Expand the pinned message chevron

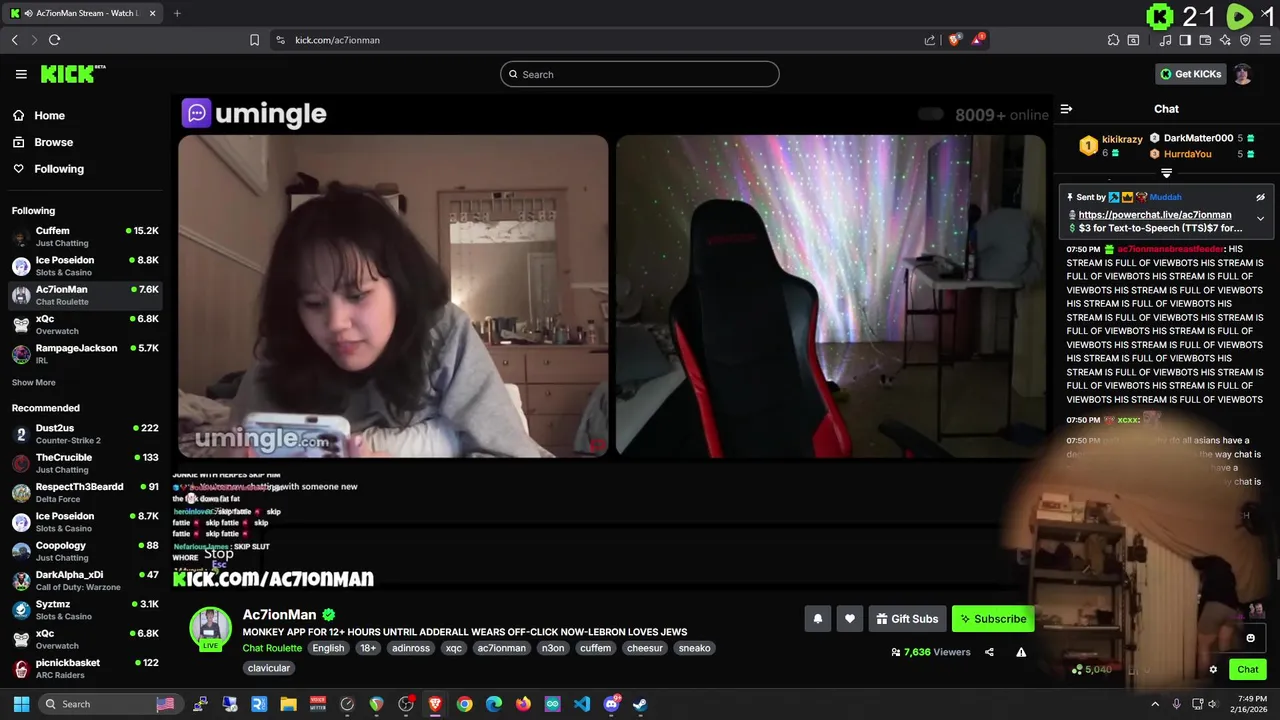coord(1260,218)
